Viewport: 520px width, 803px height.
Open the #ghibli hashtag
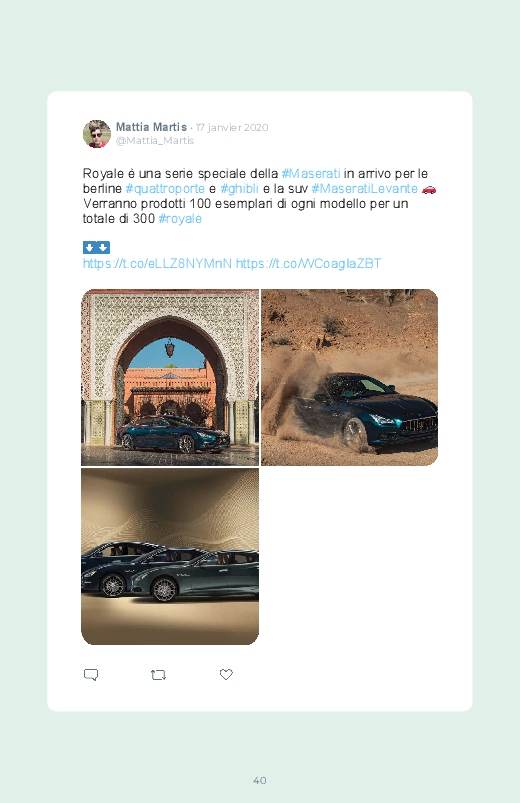pyautogui.click(x=239, y=188)
